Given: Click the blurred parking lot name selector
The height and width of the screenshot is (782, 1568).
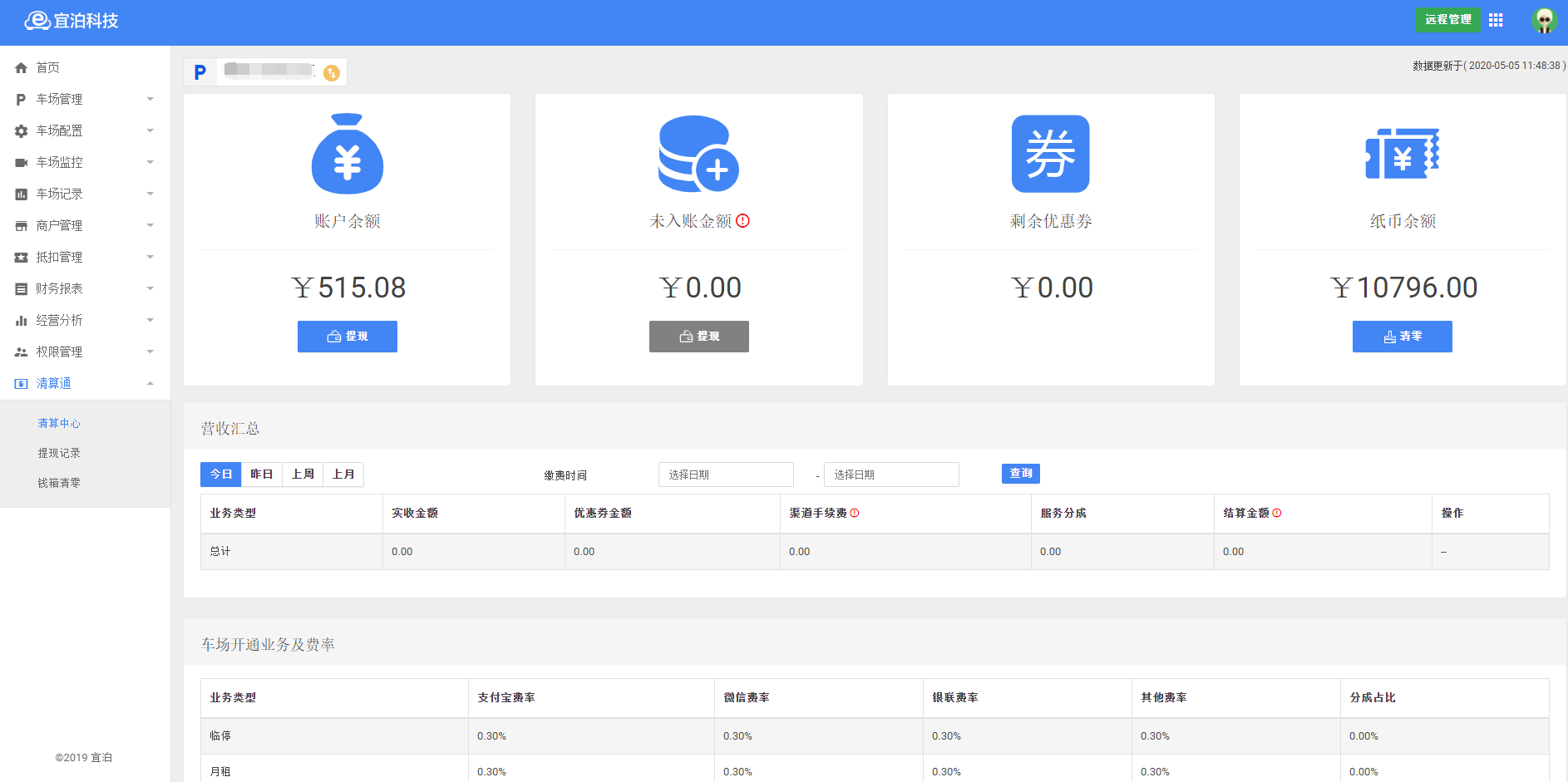Looking at the screenshot, I should coord(269,70).
